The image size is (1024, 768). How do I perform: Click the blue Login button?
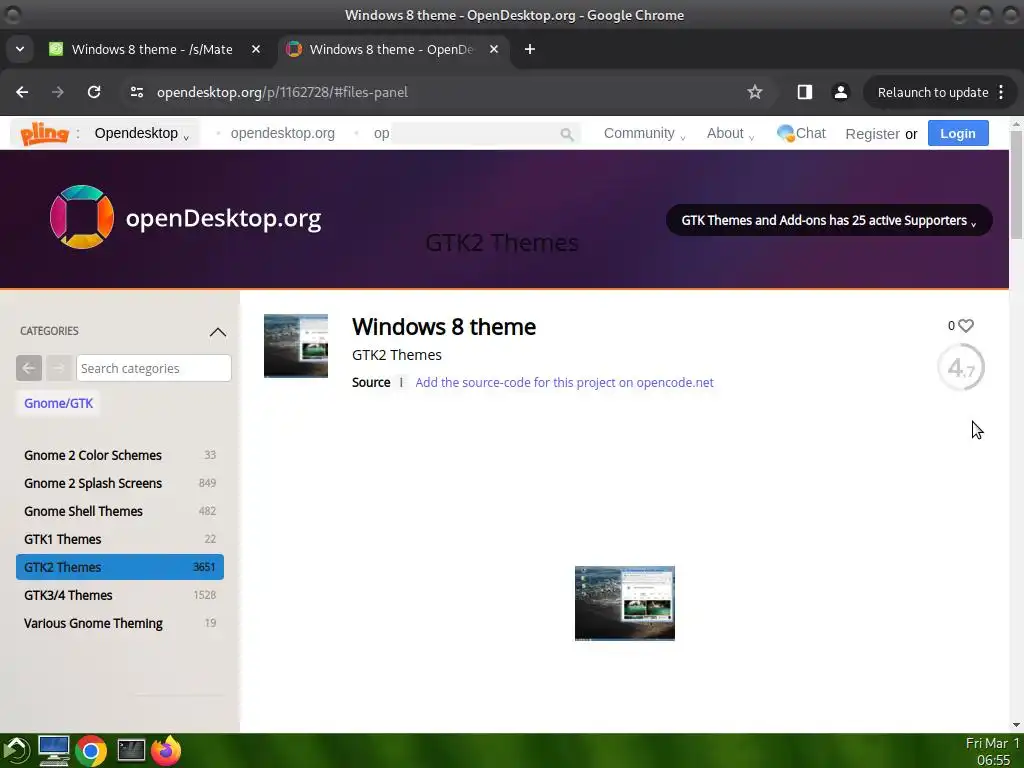(x=958, y=133)
